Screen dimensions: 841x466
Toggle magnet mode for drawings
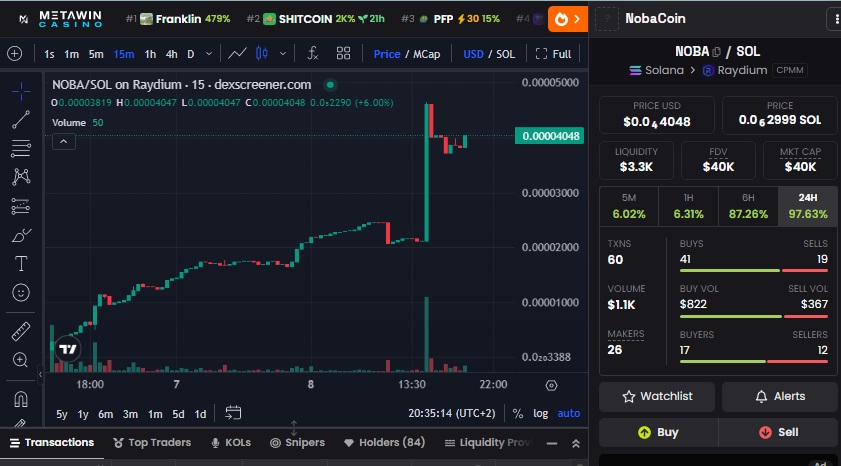pos(21,399)
